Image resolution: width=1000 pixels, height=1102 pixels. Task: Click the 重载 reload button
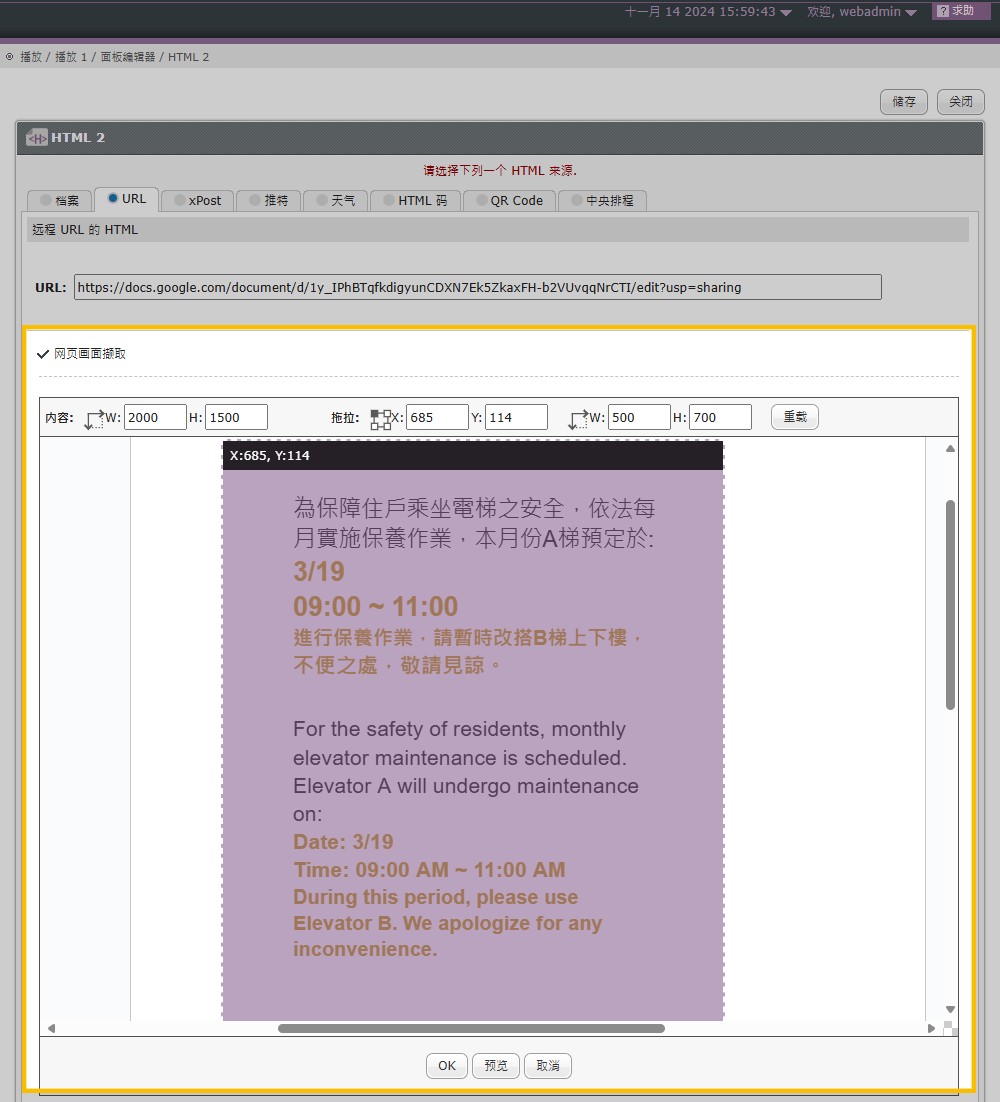(795, 417)
